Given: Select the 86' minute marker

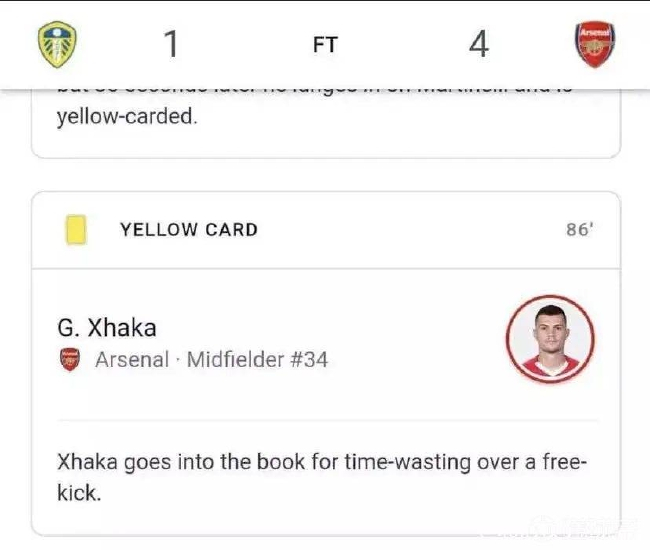Looking at the screenshot, I should pos(579,230).
